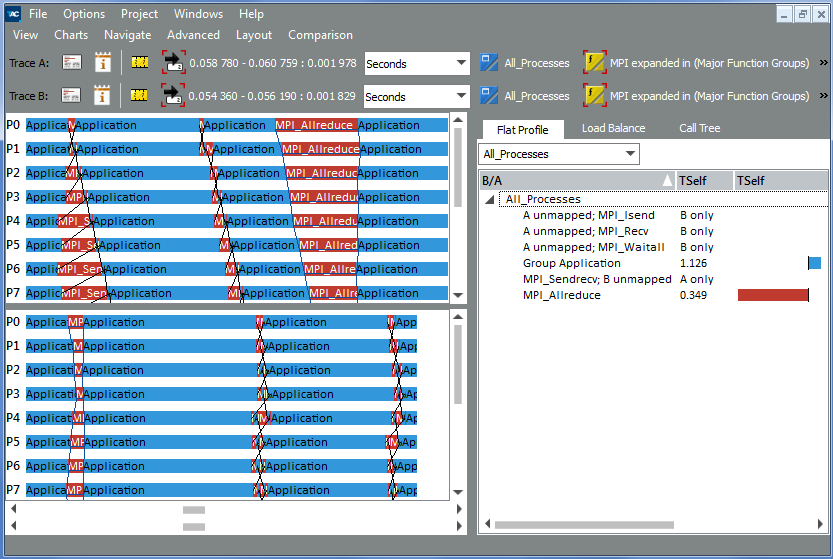The image size is (833, 559).
Task: Open Trace B Seconds unit dropdown
Action: 416,96
